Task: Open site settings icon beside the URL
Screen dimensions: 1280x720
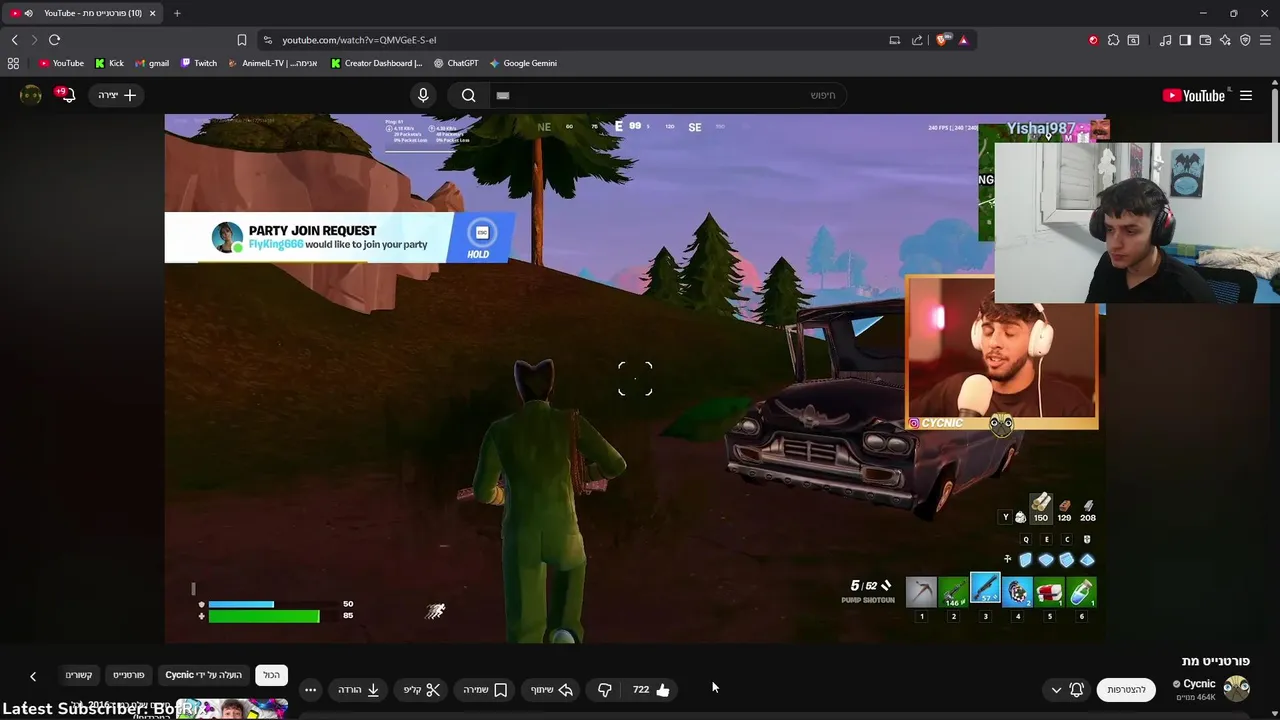Action: coord(267,40)
